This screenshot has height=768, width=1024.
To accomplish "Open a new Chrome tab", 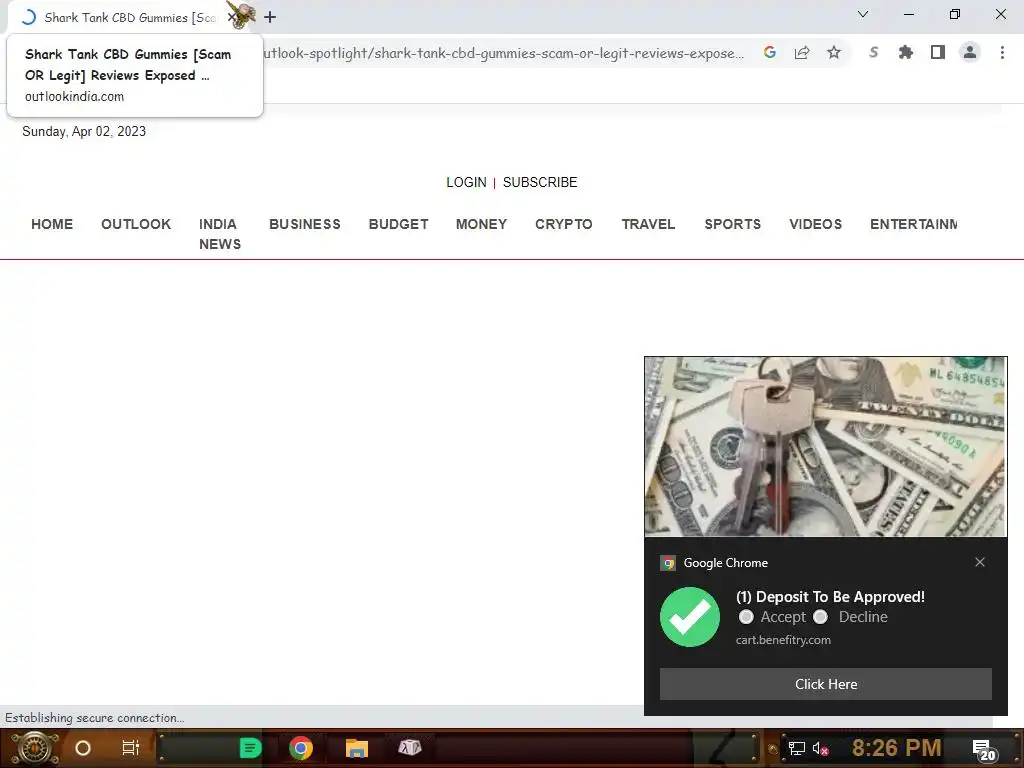I will point(270,17).
